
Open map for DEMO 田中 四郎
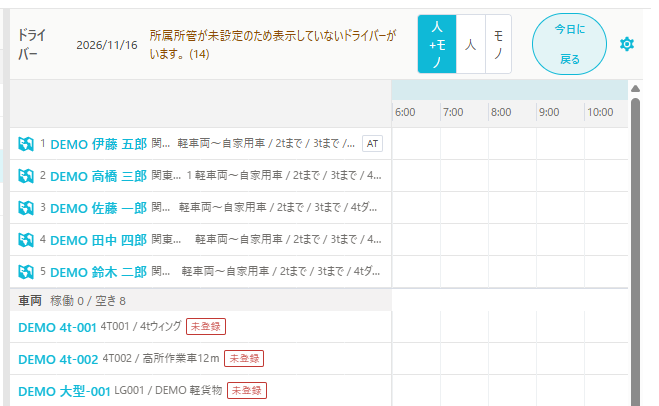(26, 240)
